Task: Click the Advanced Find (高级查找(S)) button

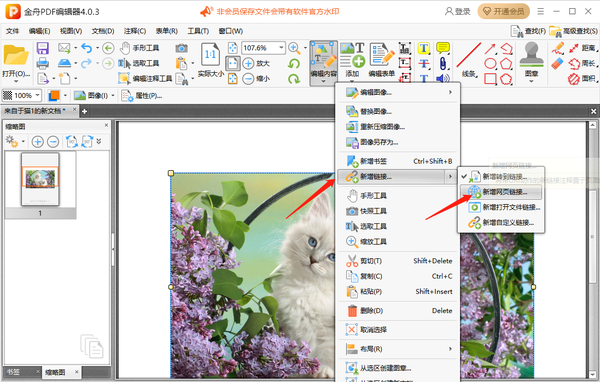Action: coord(573,31)
